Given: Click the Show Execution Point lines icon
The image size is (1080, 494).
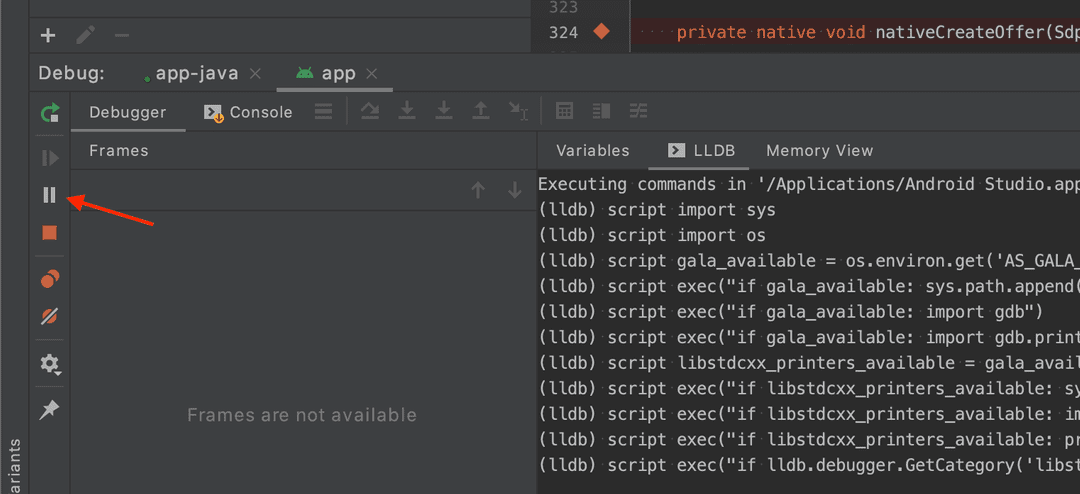Looking at the screenshot, I should [323, 111].
